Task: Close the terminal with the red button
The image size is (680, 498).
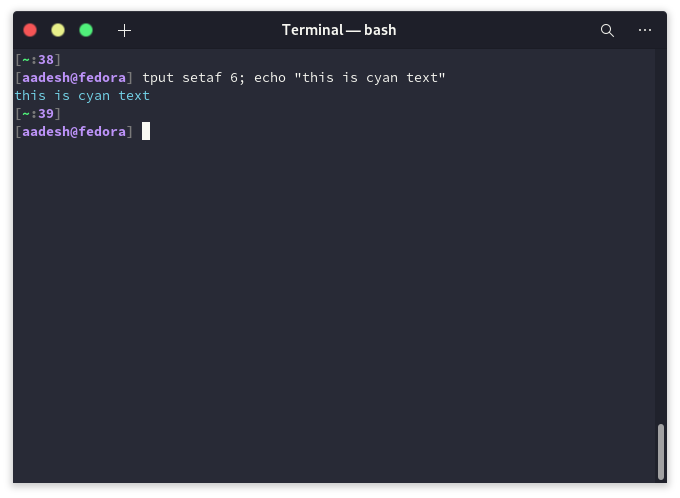Action: coord(30,30)
